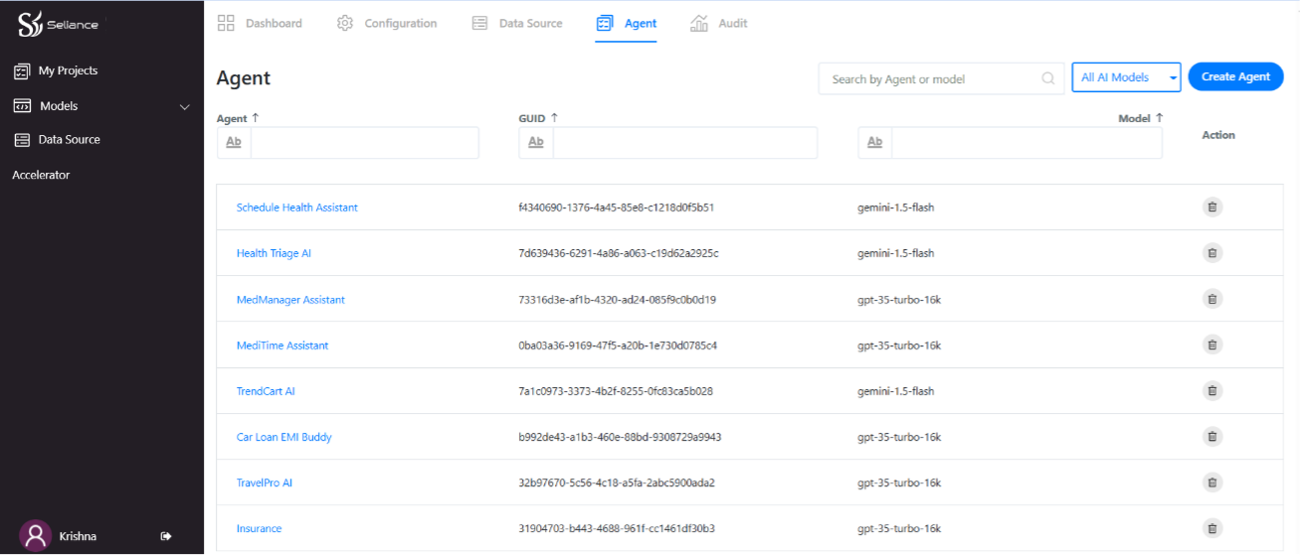Click the logout icon beside Krishna
The image size is (1304, 559).
(x=166, y=536)
